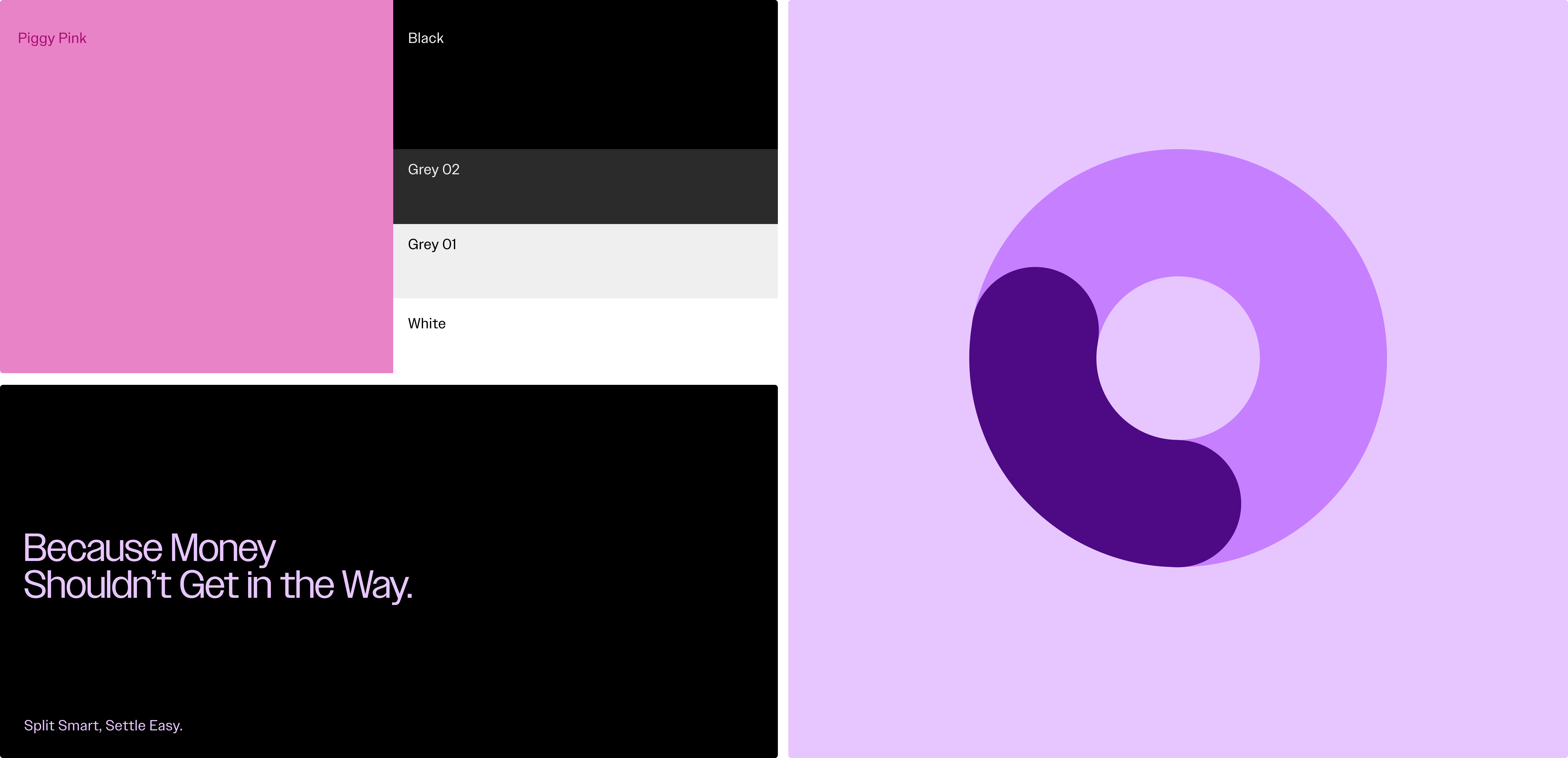Image resolution: width=1568 pixels, height=758 pixels.
Task: Click the tagline 'Split Smart, Settle Easy.'
Action: pyautogui.click(x=103, y=726)
